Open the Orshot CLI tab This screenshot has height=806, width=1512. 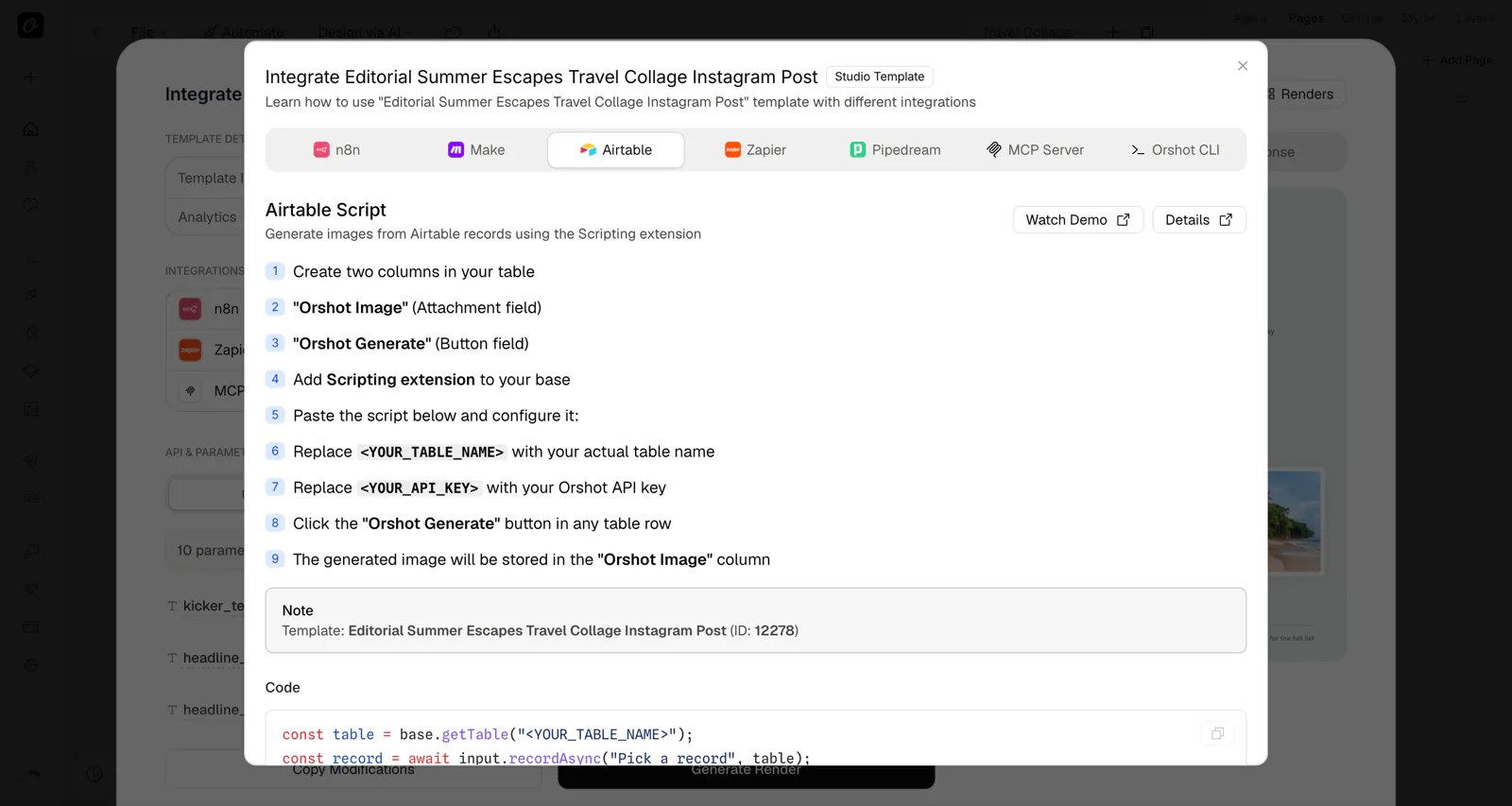point(1175,150)
